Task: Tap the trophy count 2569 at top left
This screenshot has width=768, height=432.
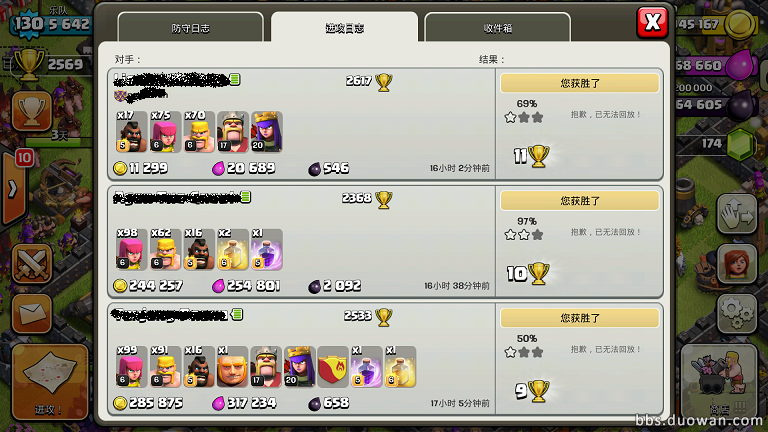Action: 65,64
